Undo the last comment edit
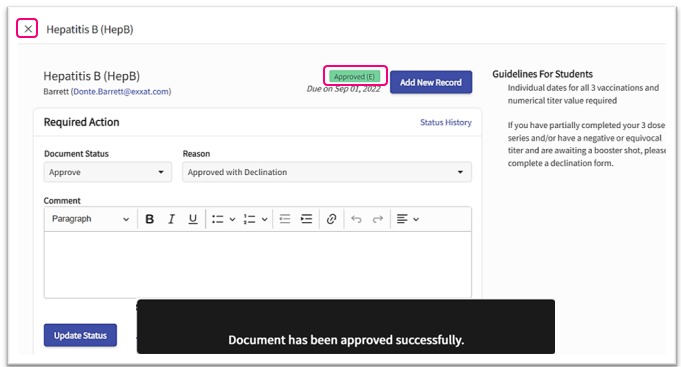This screenshot has width=681, height=367. click(x=356, y=219)
